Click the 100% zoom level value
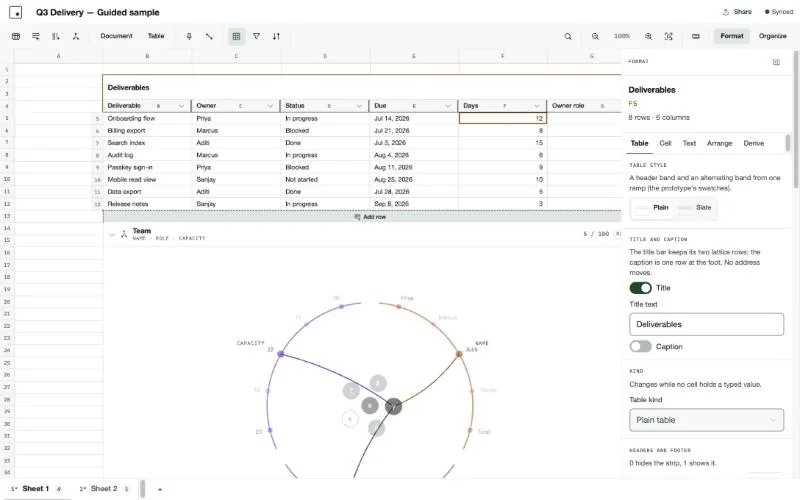800x500 pixels. pyautogui.click(x=622, y=36)
